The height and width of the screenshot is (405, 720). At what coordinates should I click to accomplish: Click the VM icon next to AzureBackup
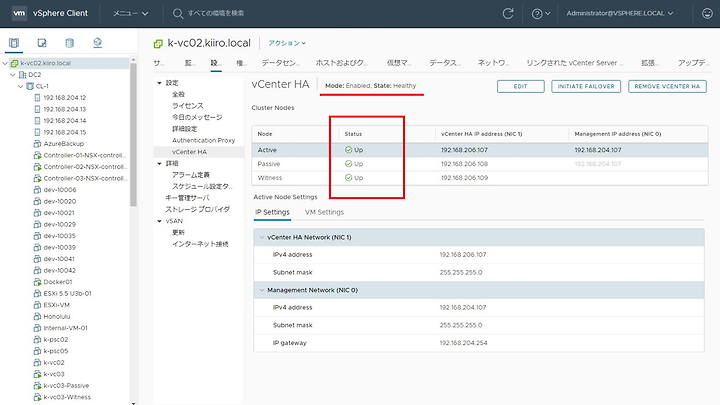37,144
